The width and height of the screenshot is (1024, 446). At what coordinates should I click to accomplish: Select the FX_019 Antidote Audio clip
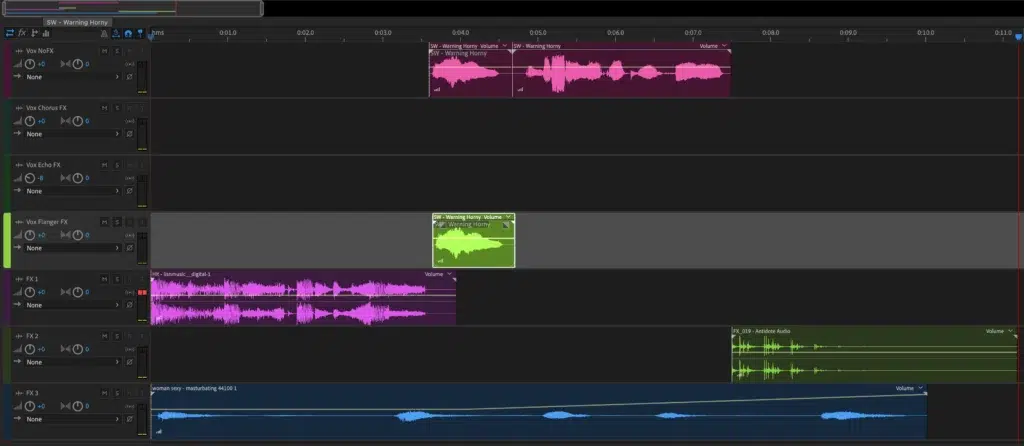click(x=874, y=355)
